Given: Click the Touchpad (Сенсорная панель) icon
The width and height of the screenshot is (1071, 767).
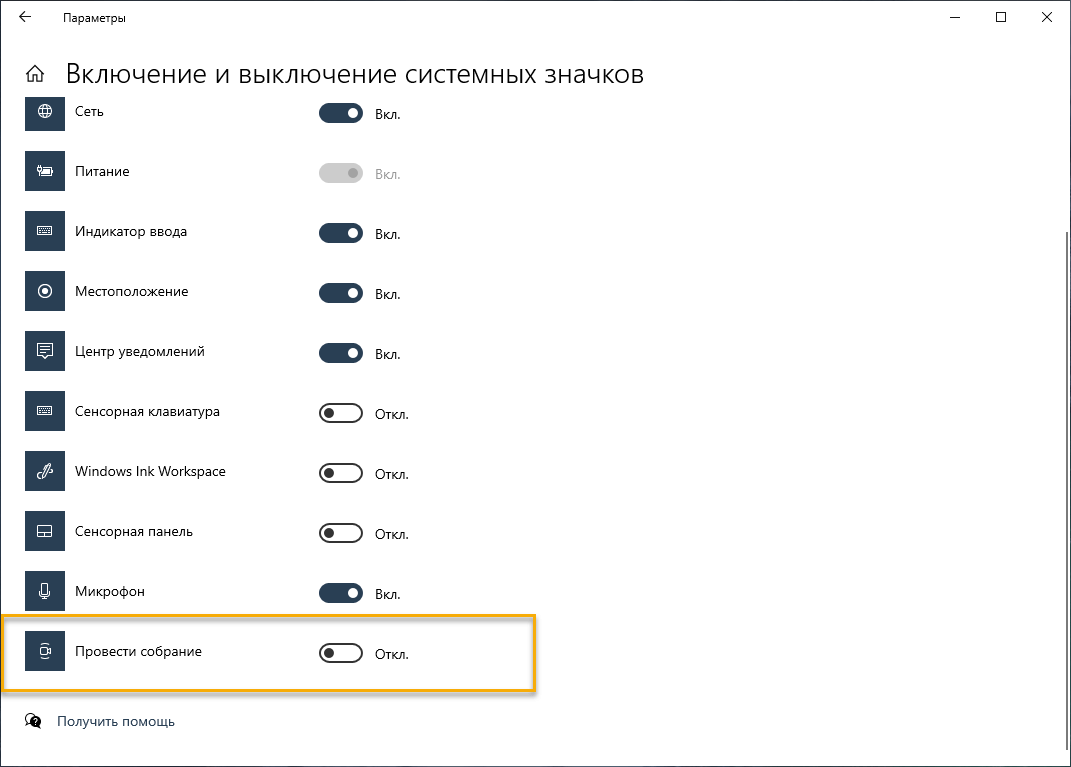Looking at the screenshot, I should (x=44, y=532).
